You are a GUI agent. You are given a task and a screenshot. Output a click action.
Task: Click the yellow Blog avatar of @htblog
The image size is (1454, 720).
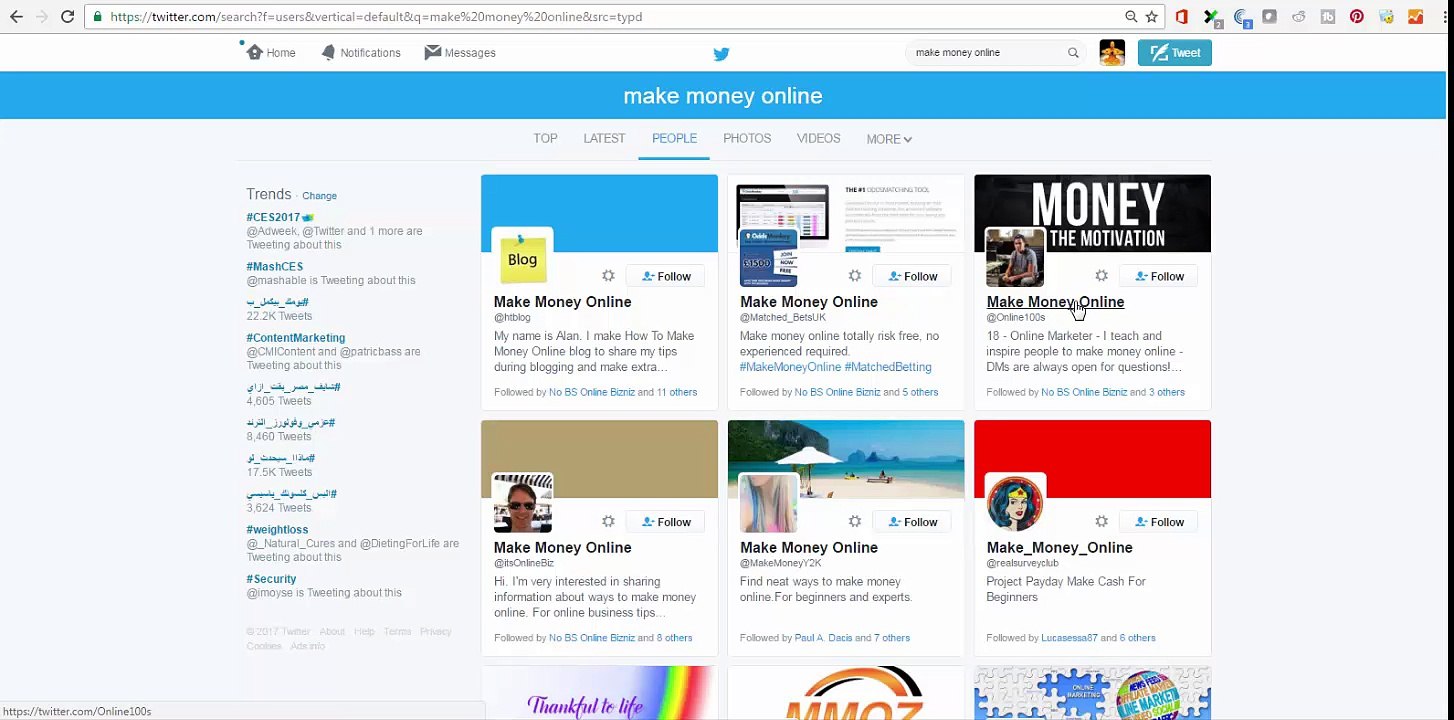pos(523,258)
